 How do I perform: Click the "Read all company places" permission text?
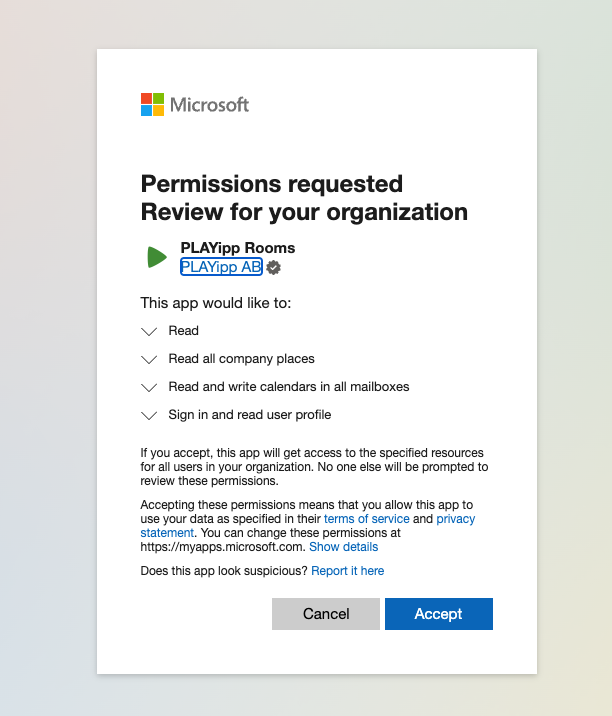click(241, 359)
